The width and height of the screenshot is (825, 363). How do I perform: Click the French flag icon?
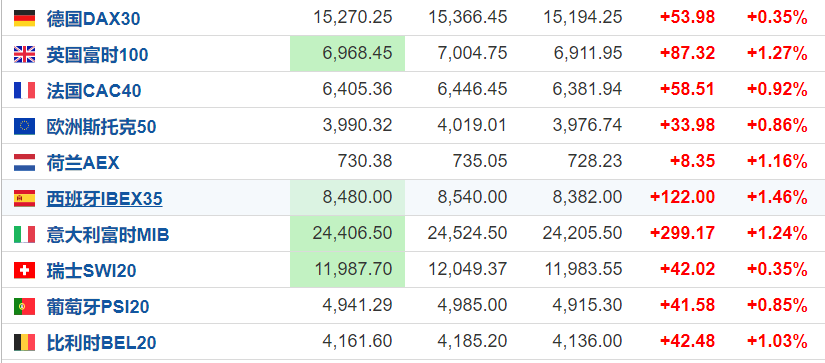(x=24, y=90)
